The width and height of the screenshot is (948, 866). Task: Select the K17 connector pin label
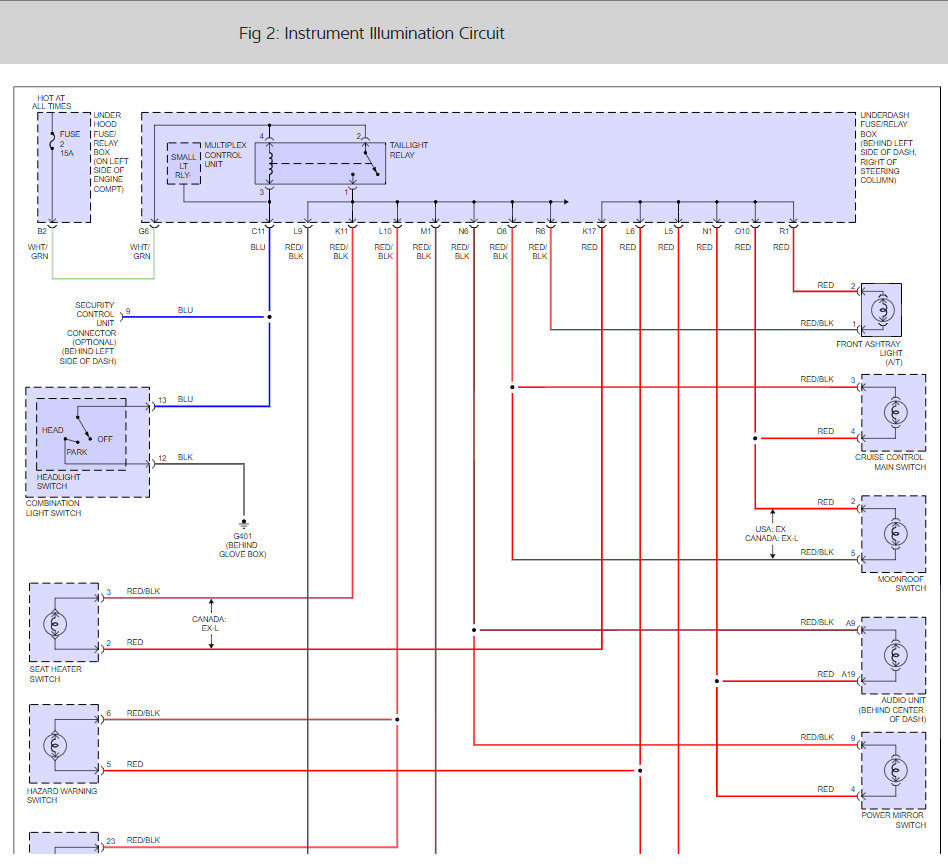coord(589,232)
